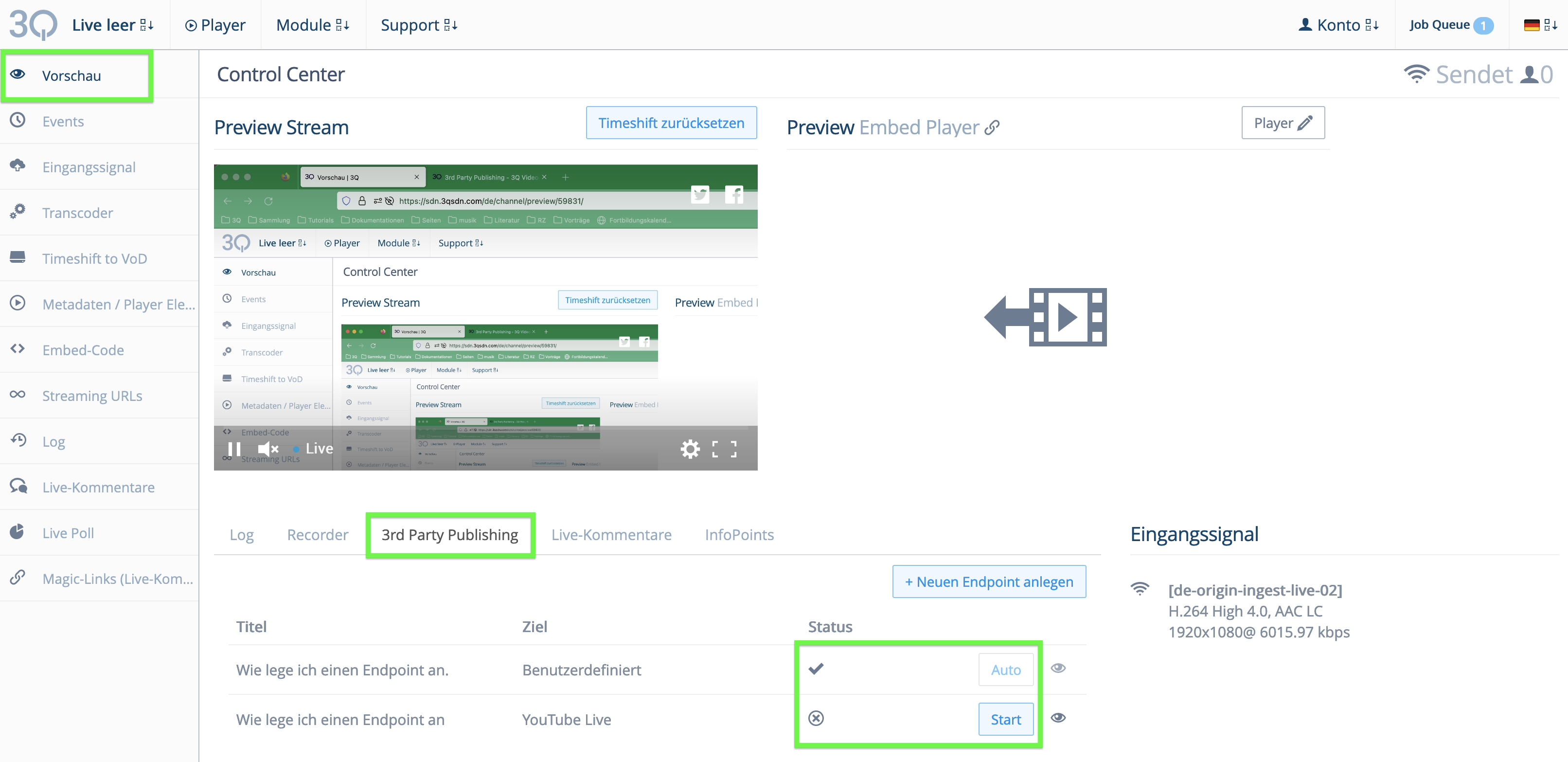
Task: Click the Job Queue count badge
Action: pyautogui.click(x=1483, y=26)
